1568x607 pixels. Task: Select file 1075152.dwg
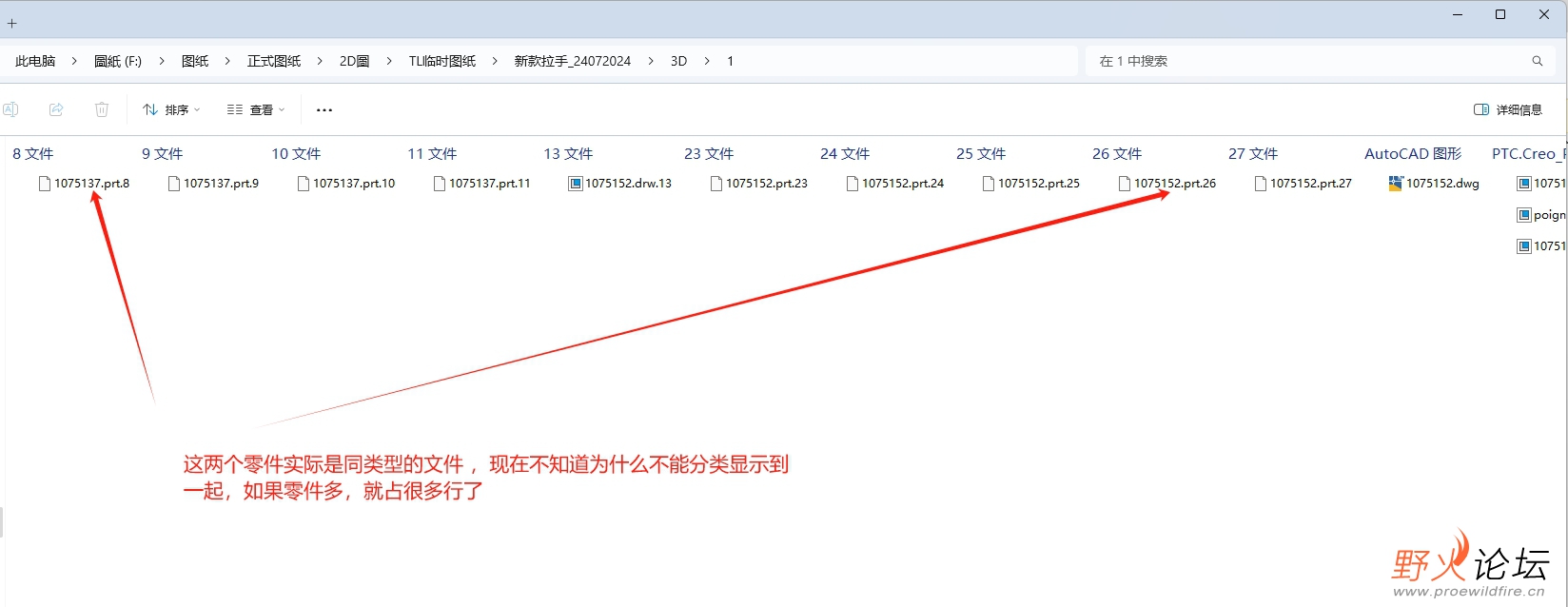[x=1435, y=184]
